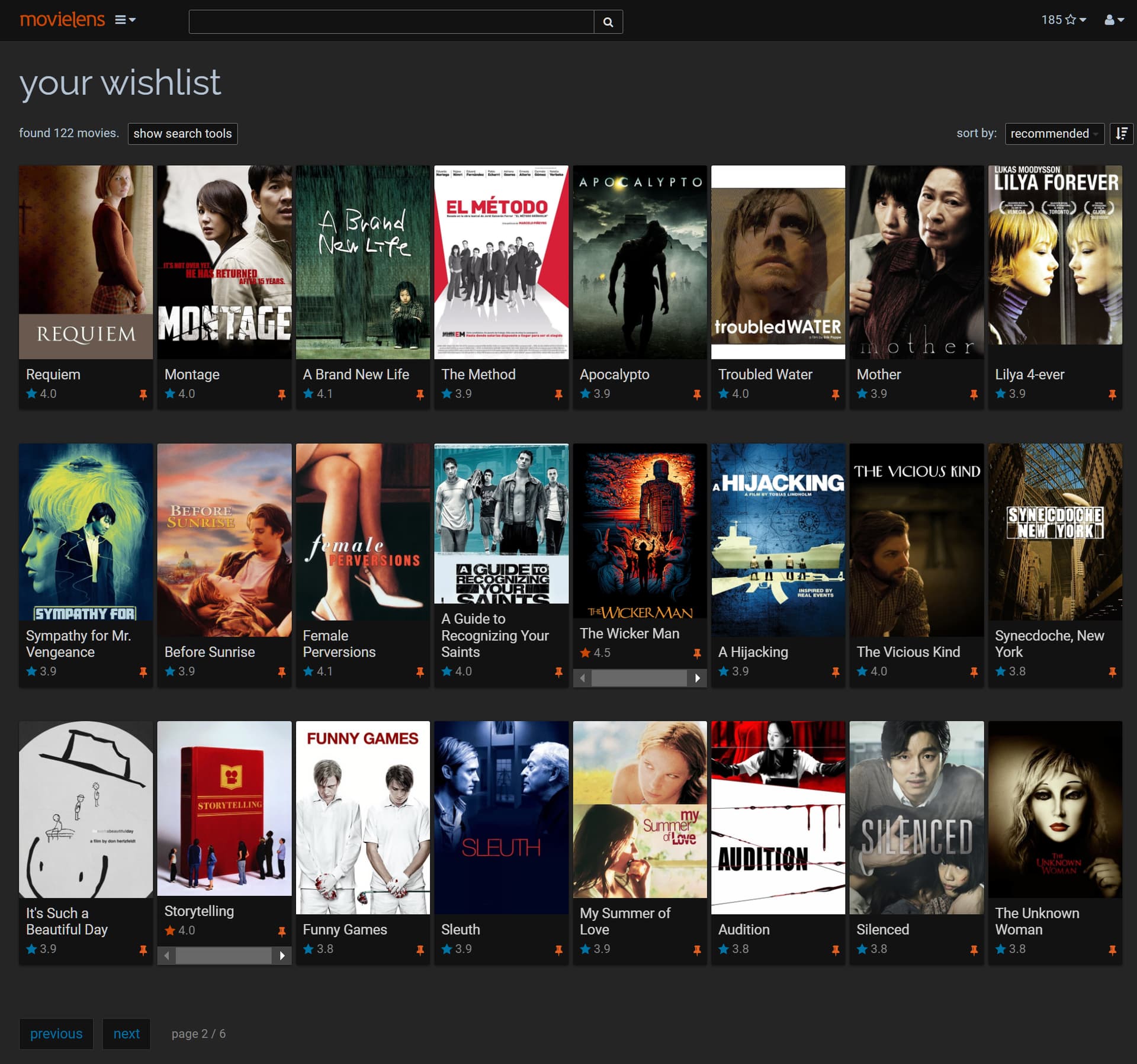Viewport: 1137px width, 1064px height.
Task: Click the show search tools button
Action: pyautogui.click(x=182, y=133)
